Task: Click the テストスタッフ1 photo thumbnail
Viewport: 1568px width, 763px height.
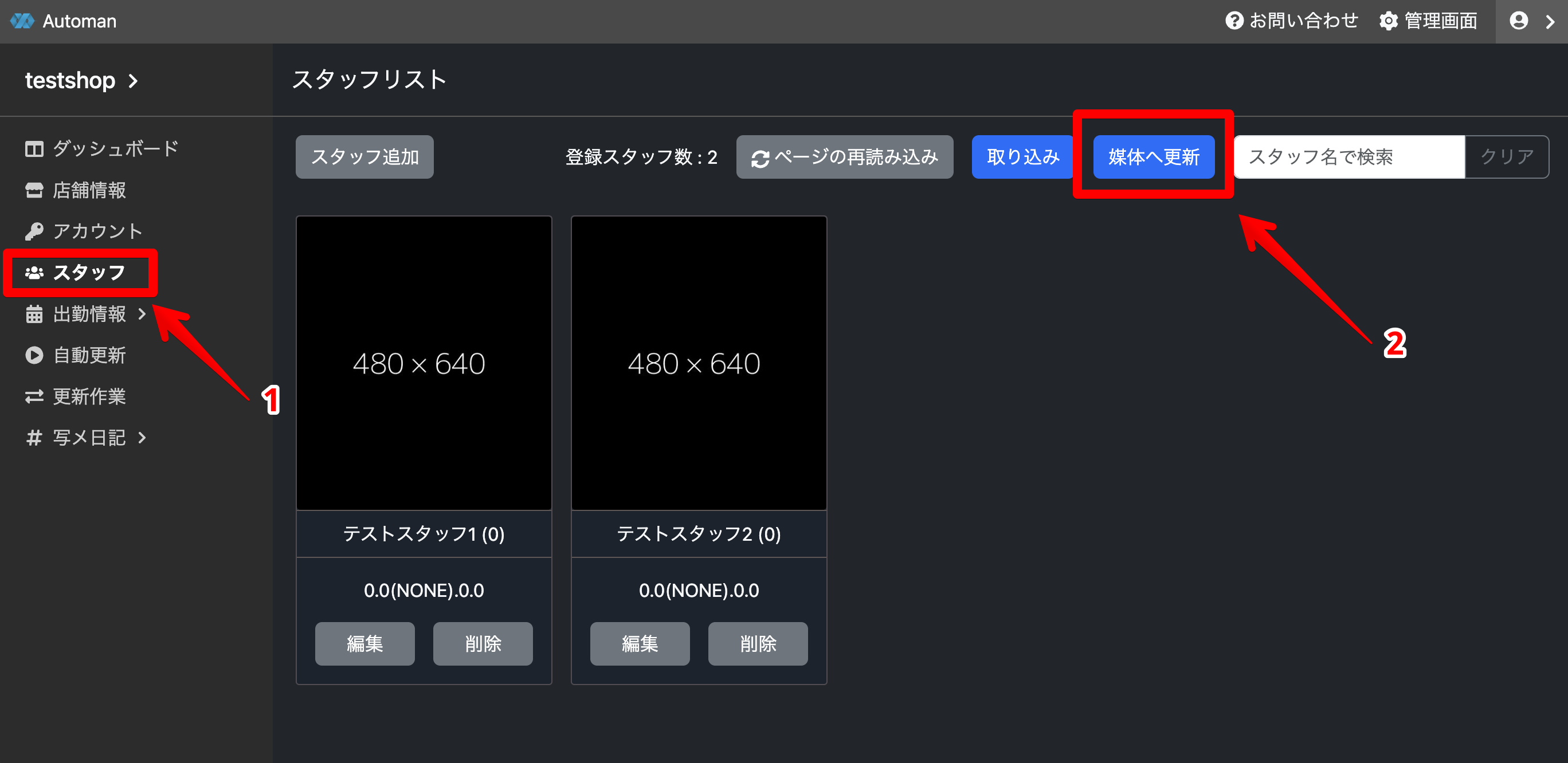Action: pos(424,363)
